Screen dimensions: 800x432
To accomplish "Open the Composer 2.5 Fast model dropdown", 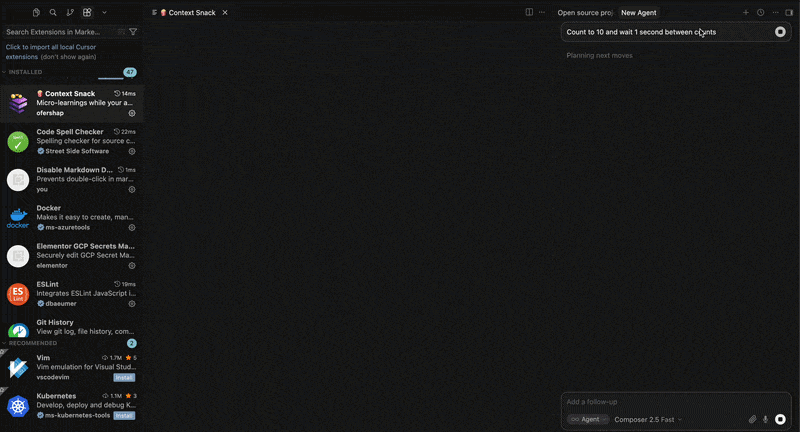I will [x=648, y=419].
